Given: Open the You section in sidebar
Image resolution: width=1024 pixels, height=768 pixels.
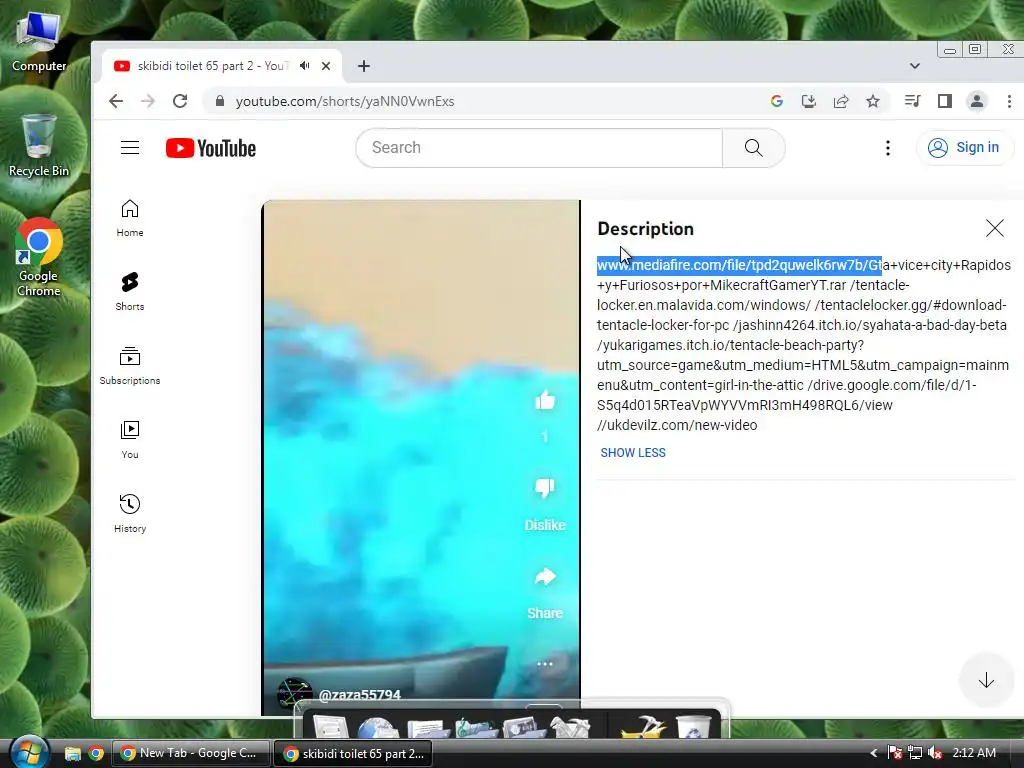Looking at the screenshot, I should (x=130, y=440).
